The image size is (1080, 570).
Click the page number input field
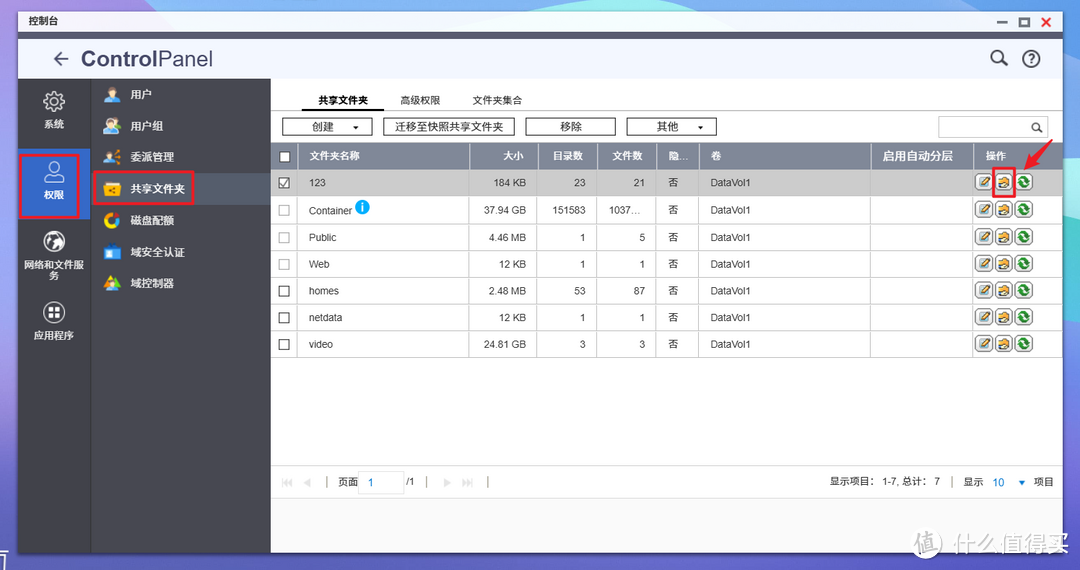381,482
